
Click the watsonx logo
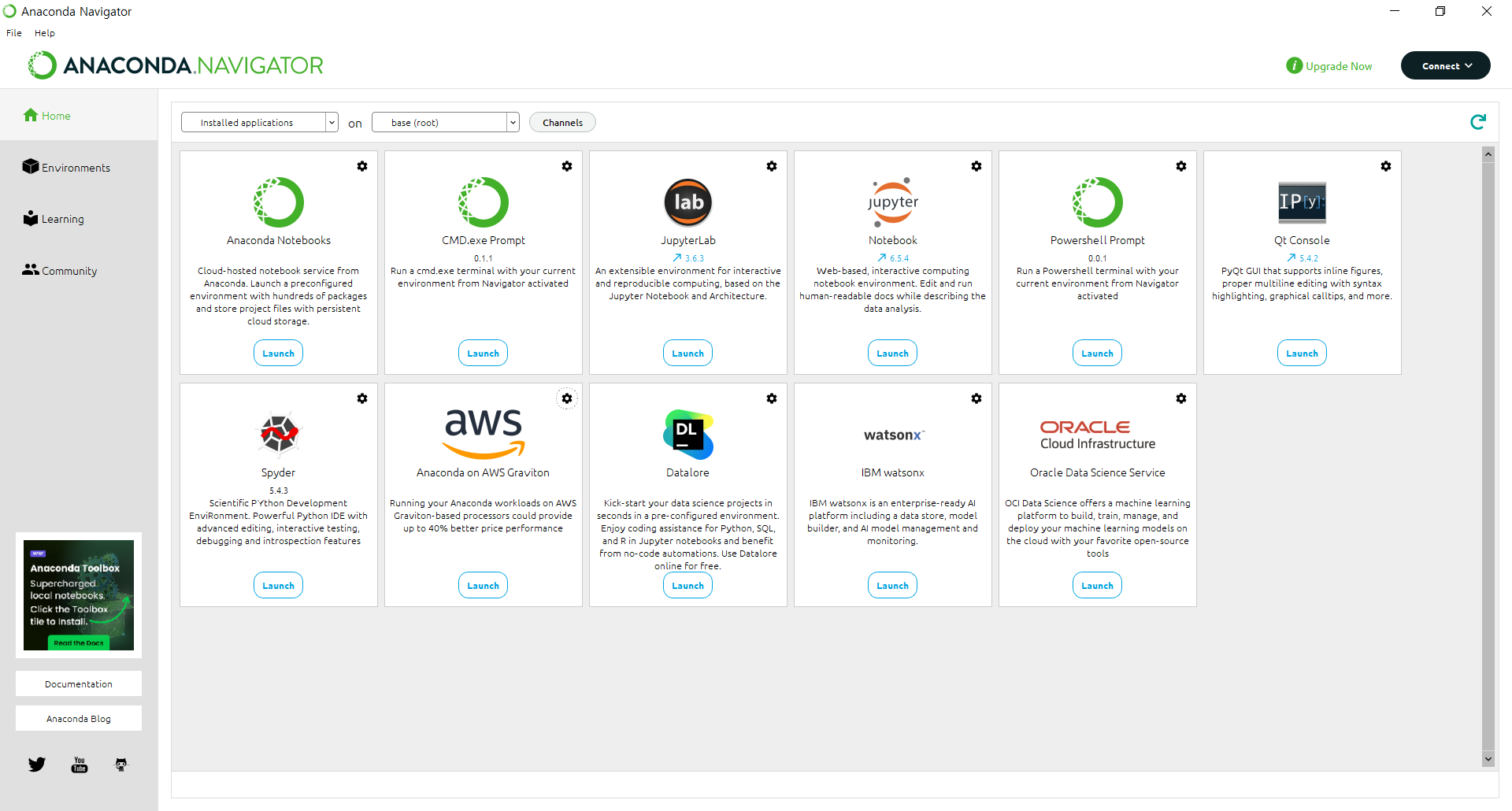pos(894,435)
